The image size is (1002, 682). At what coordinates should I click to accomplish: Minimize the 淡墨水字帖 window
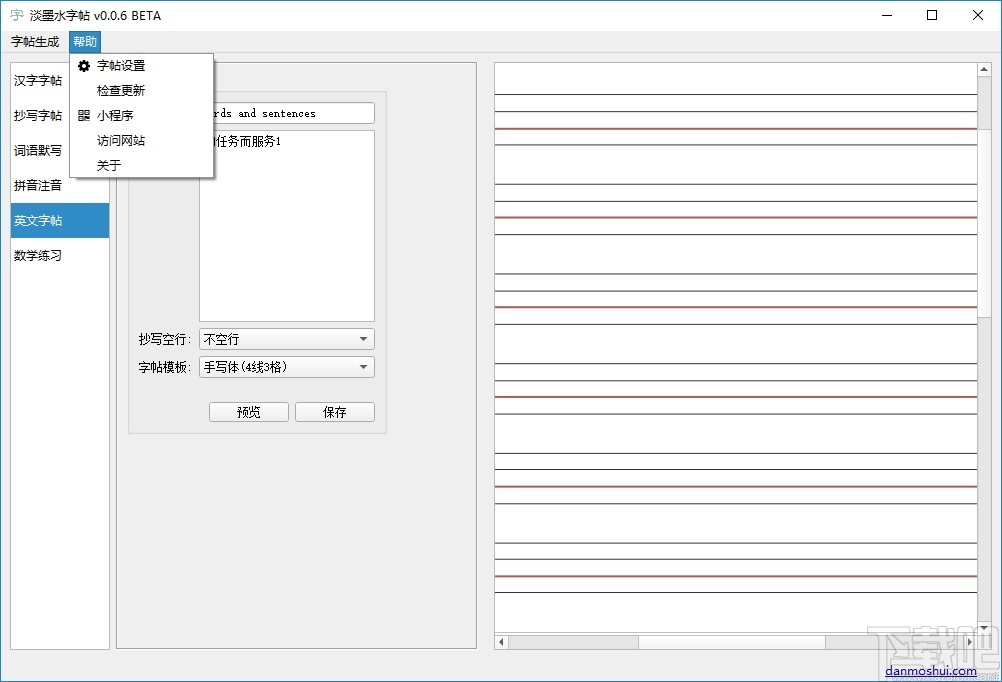887,15
